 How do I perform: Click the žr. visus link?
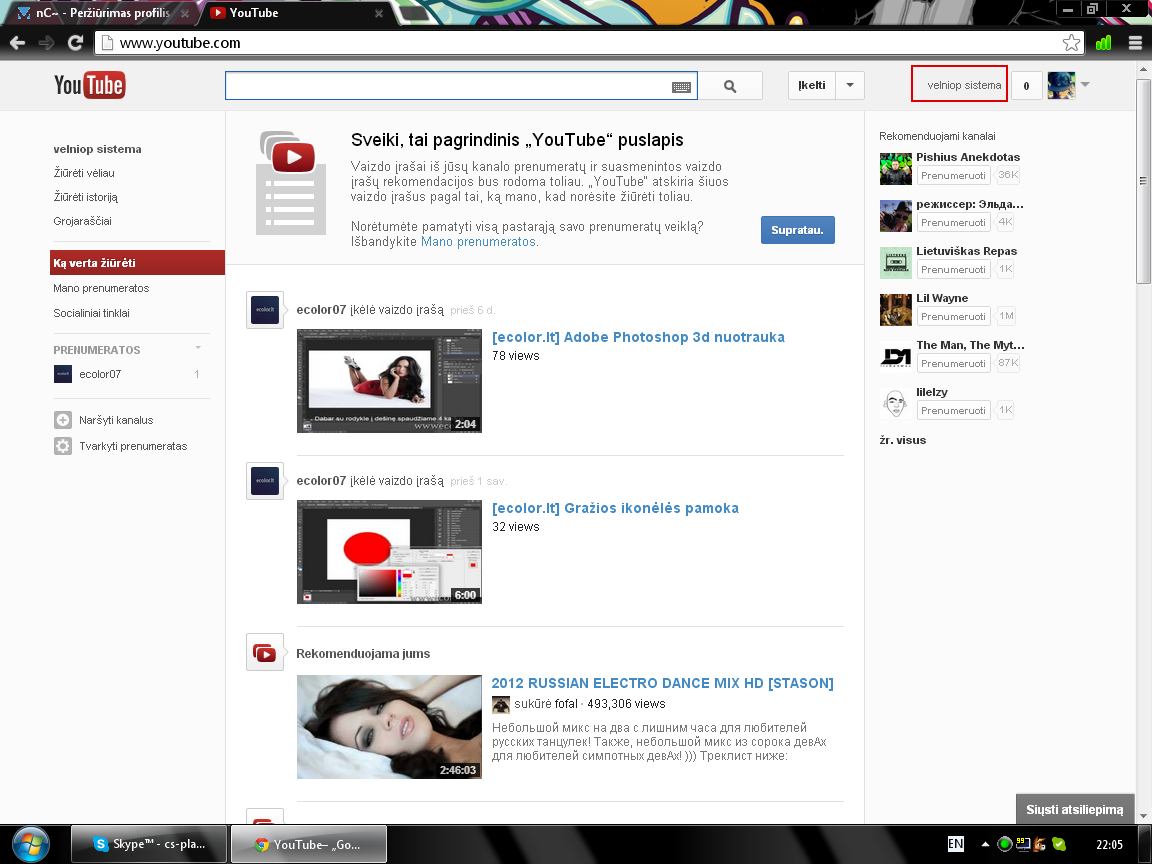pos(903,441)
